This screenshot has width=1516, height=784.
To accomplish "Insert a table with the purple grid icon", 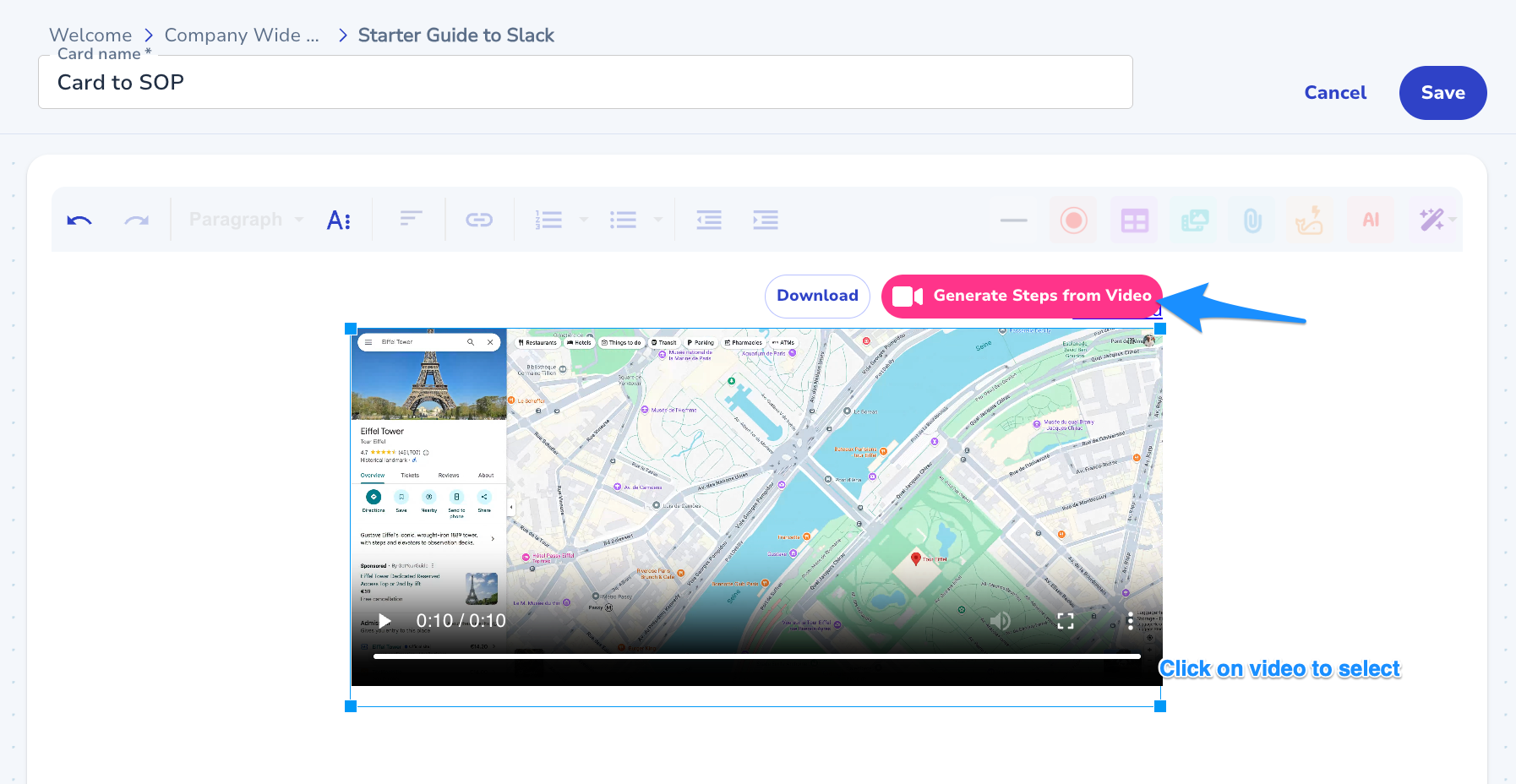I will tap(1134, 220).
